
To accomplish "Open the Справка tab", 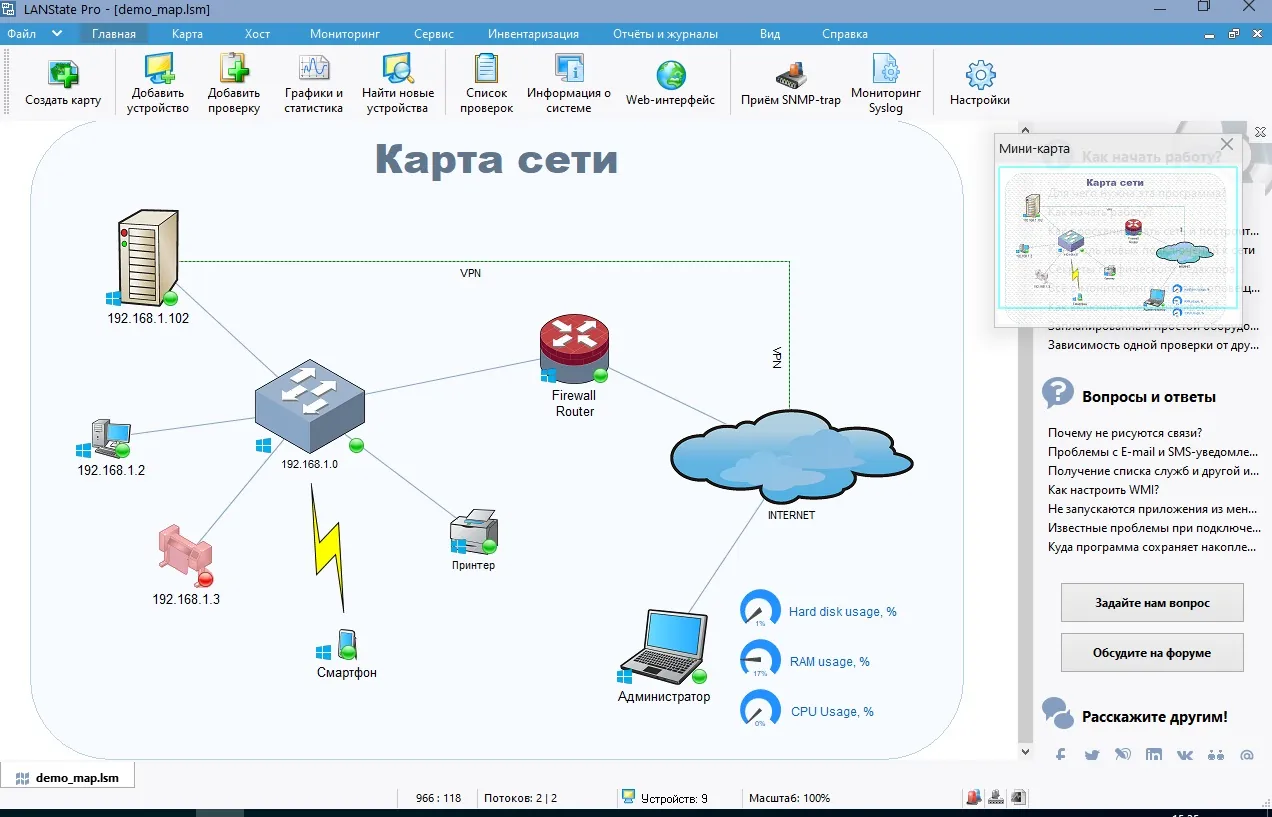I will tap(845, 33).
